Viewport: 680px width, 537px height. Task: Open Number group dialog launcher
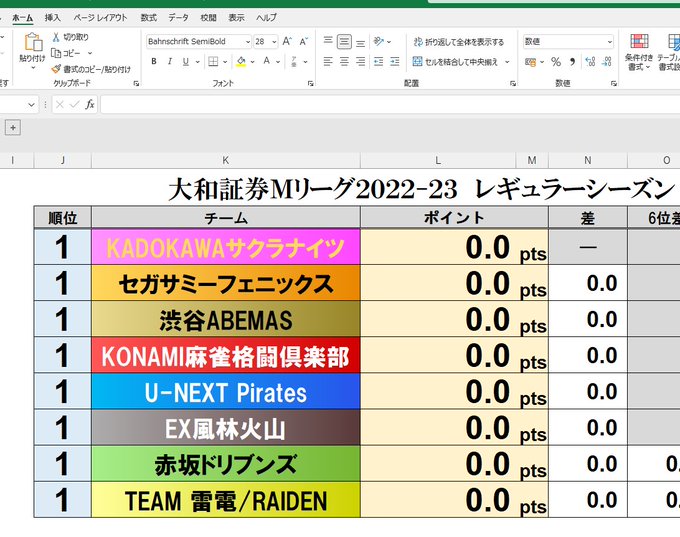pos(614,83)
